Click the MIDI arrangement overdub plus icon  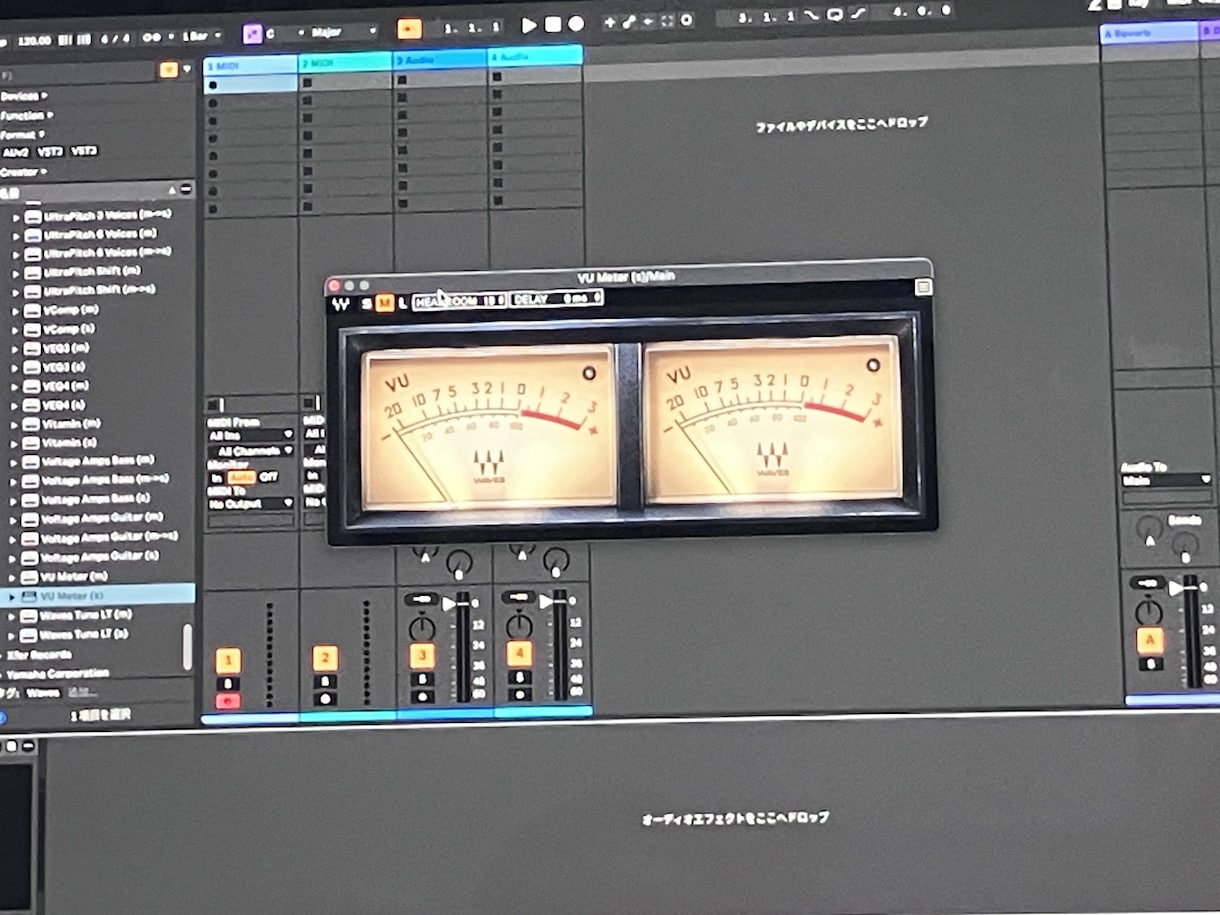pos(610,21)
